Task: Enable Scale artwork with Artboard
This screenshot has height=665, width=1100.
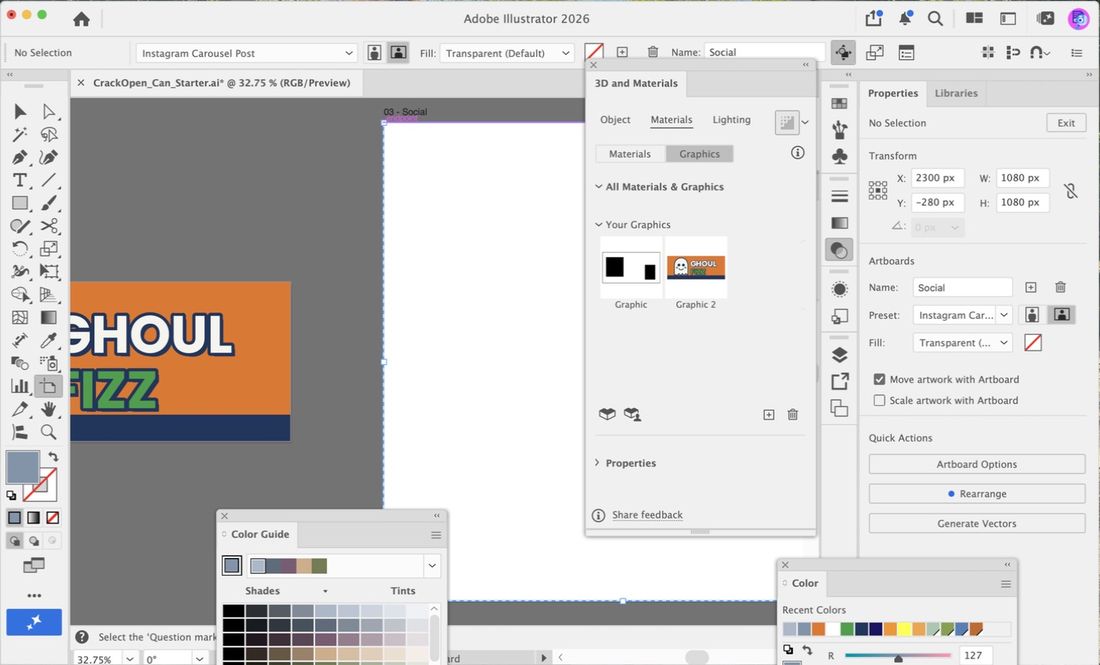Action: 879,401
